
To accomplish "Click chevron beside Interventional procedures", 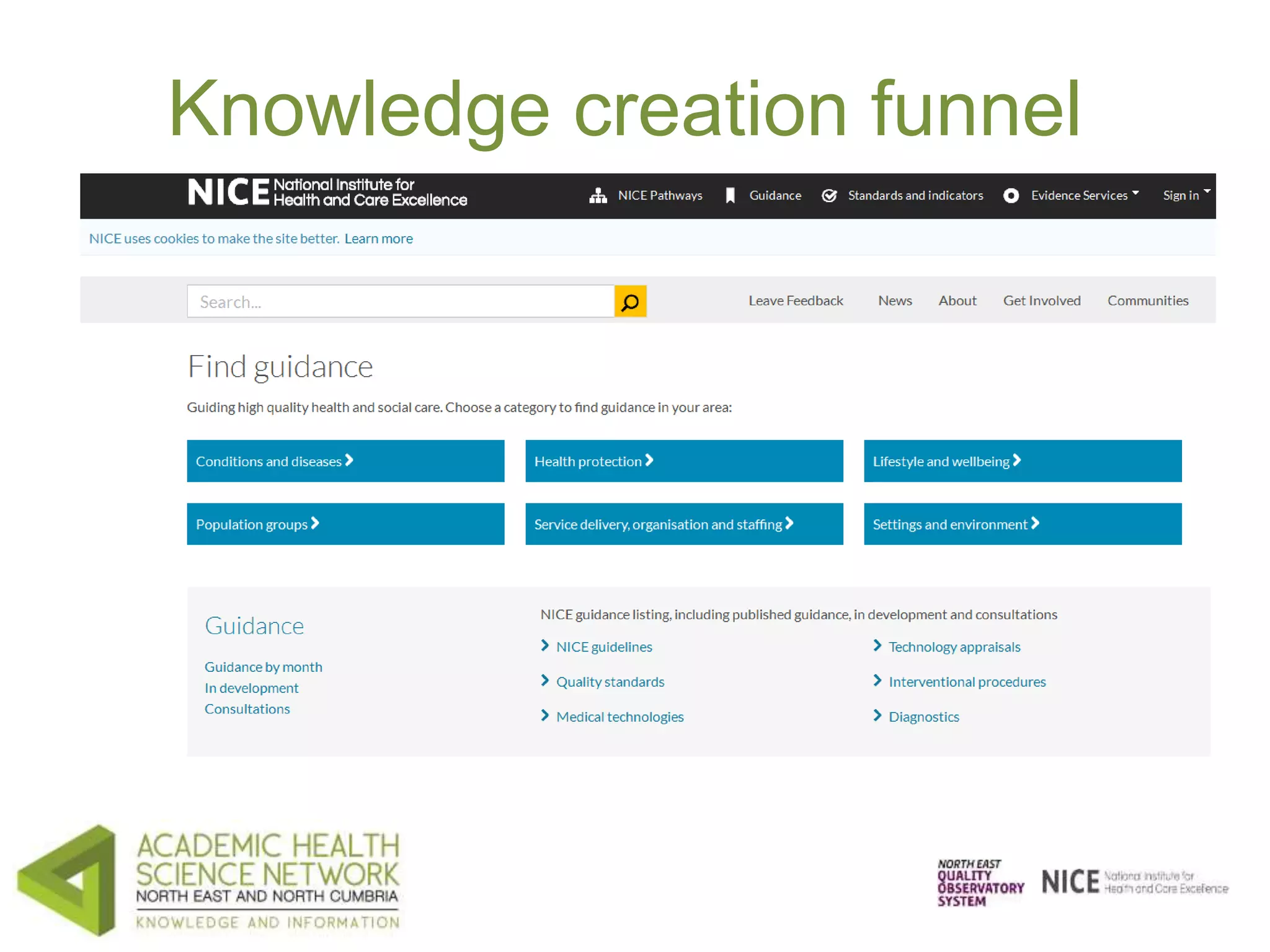I will coord(877,681).
